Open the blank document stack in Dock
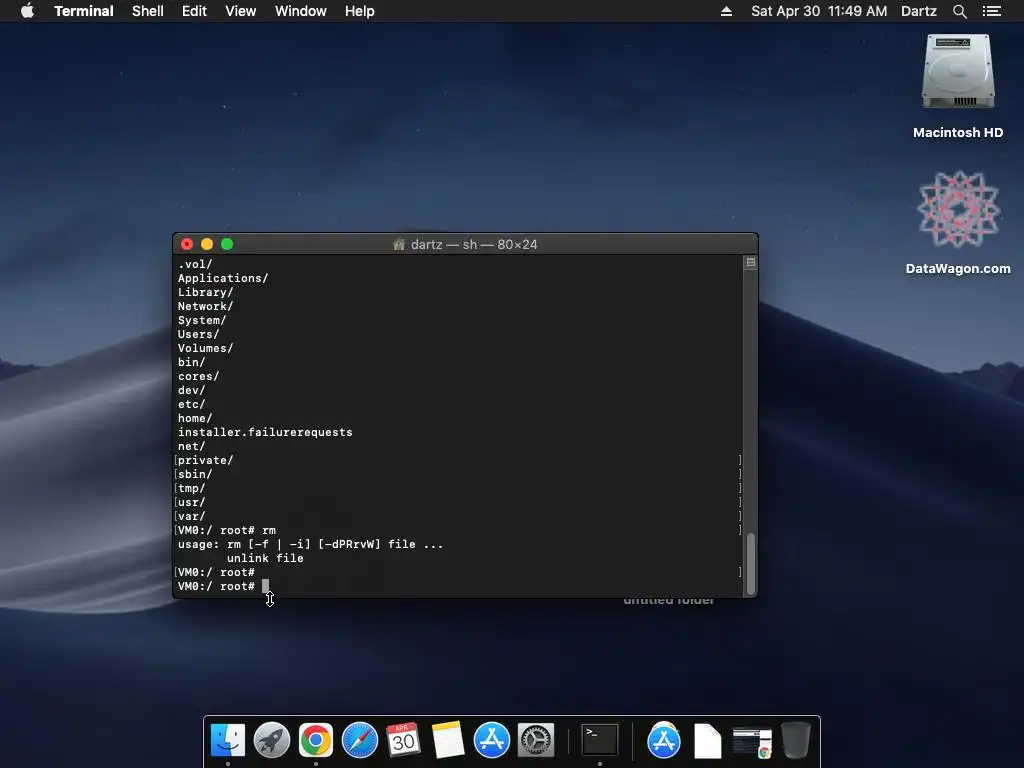The height and width of the screenshot is (768, 1024). coord(707,741)
